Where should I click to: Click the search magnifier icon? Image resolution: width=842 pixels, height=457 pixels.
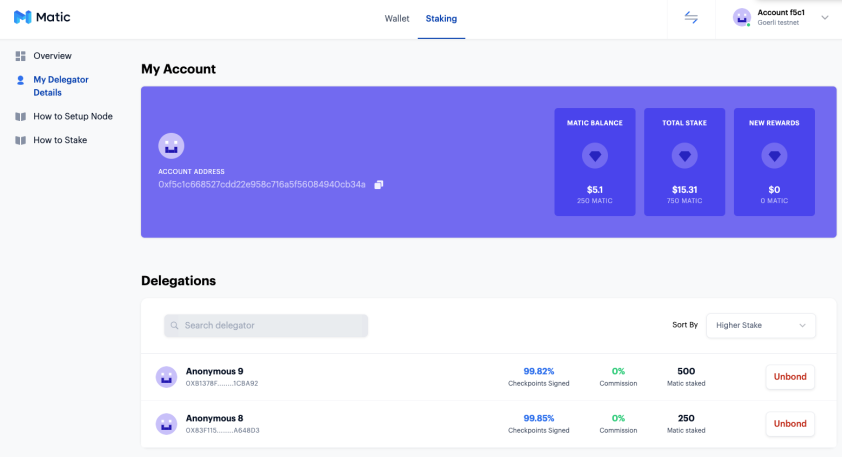pos(175,325)
